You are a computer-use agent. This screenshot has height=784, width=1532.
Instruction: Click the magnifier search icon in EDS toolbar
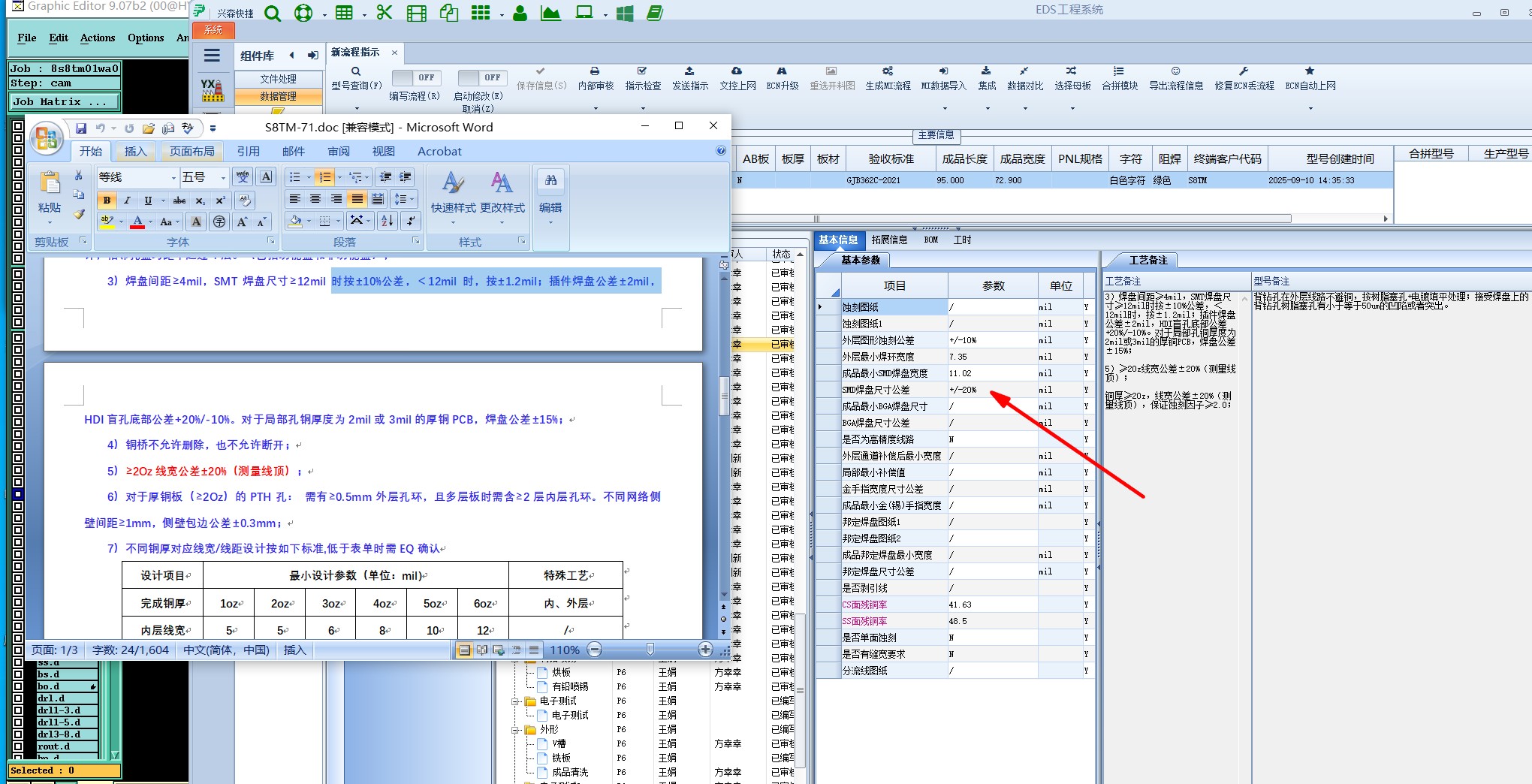pyautogui.click(x=273, y=14)
